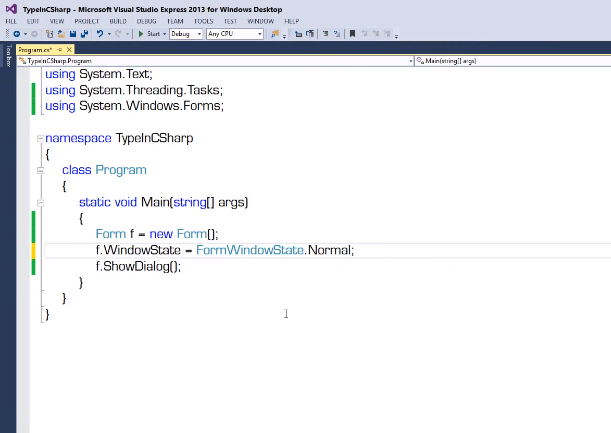Open the dropdown arrow next to Start
Screen dimensions: 611x433
pos(164,34)
